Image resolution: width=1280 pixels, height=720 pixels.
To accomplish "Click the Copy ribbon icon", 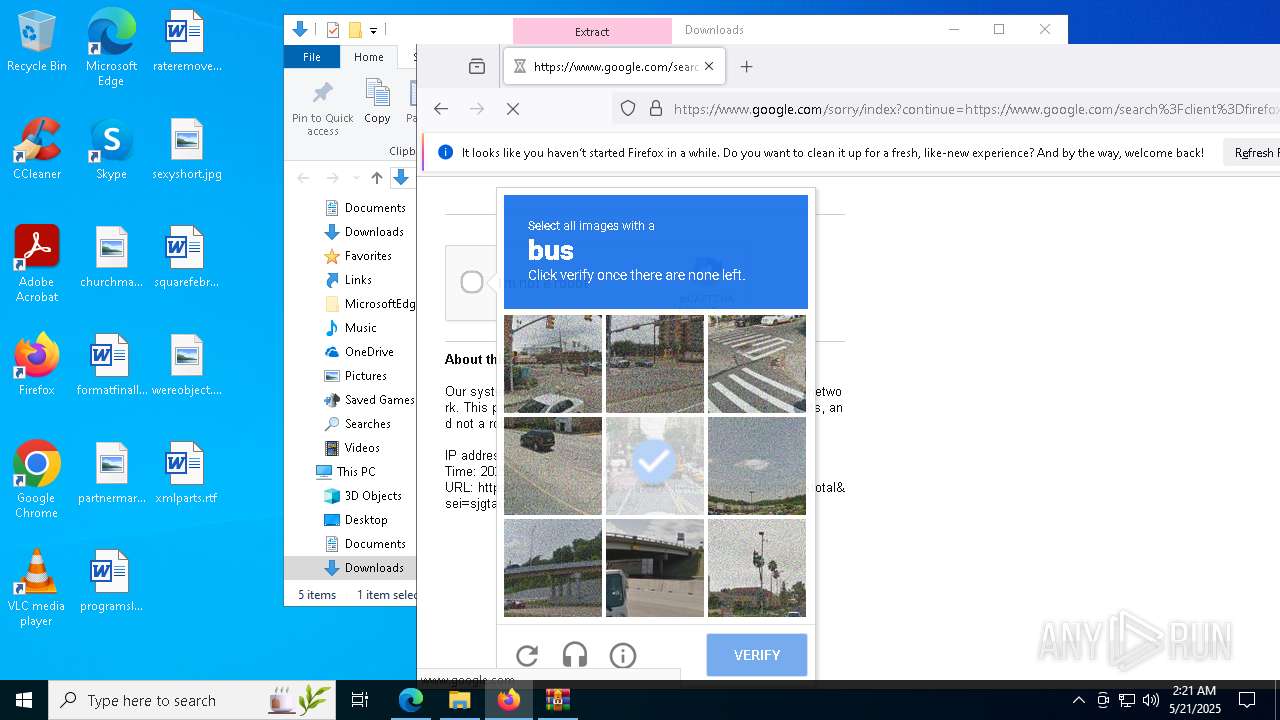I will [x=377, y=102].
